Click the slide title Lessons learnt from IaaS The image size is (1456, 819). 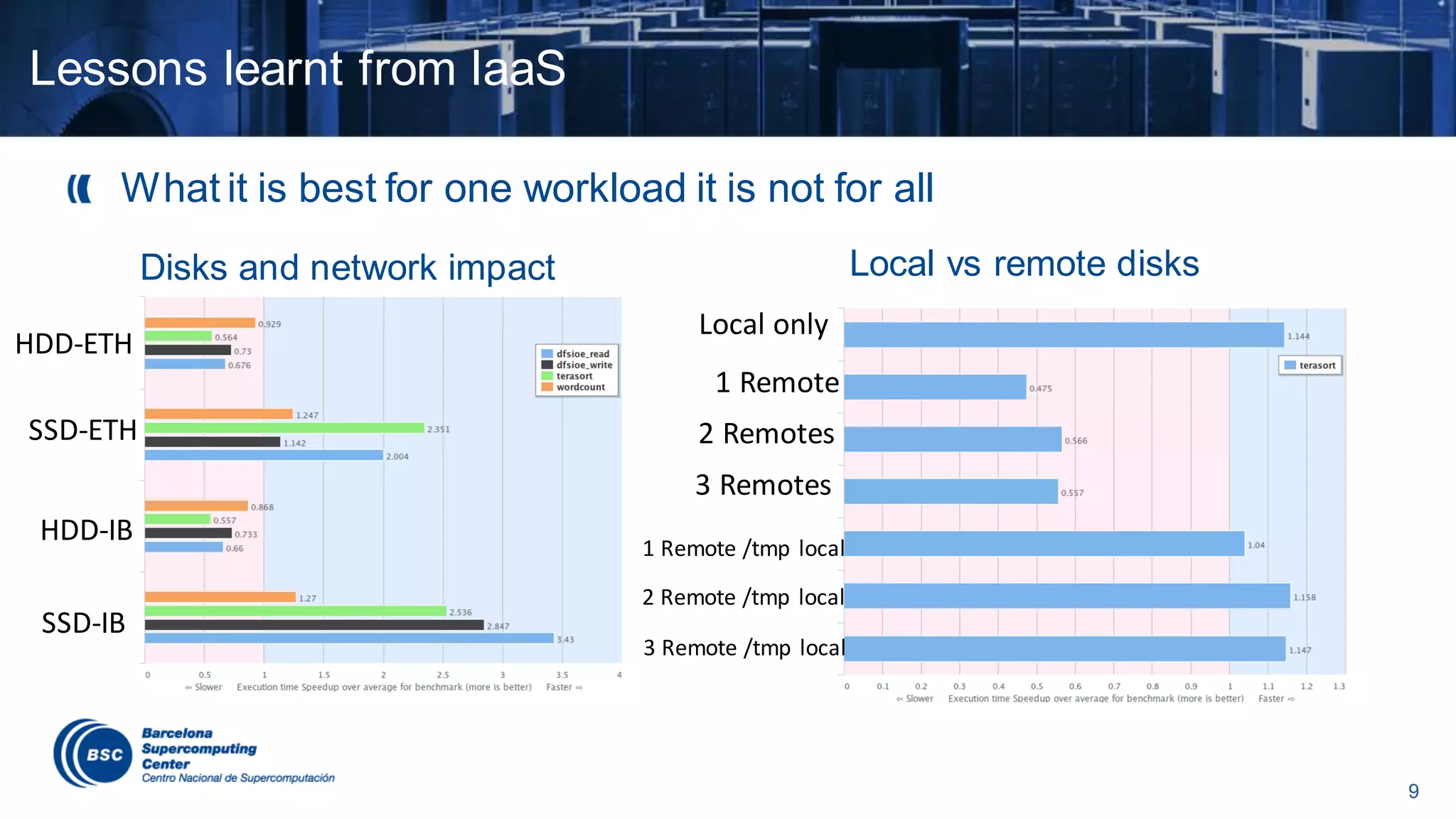pos(297,69)
